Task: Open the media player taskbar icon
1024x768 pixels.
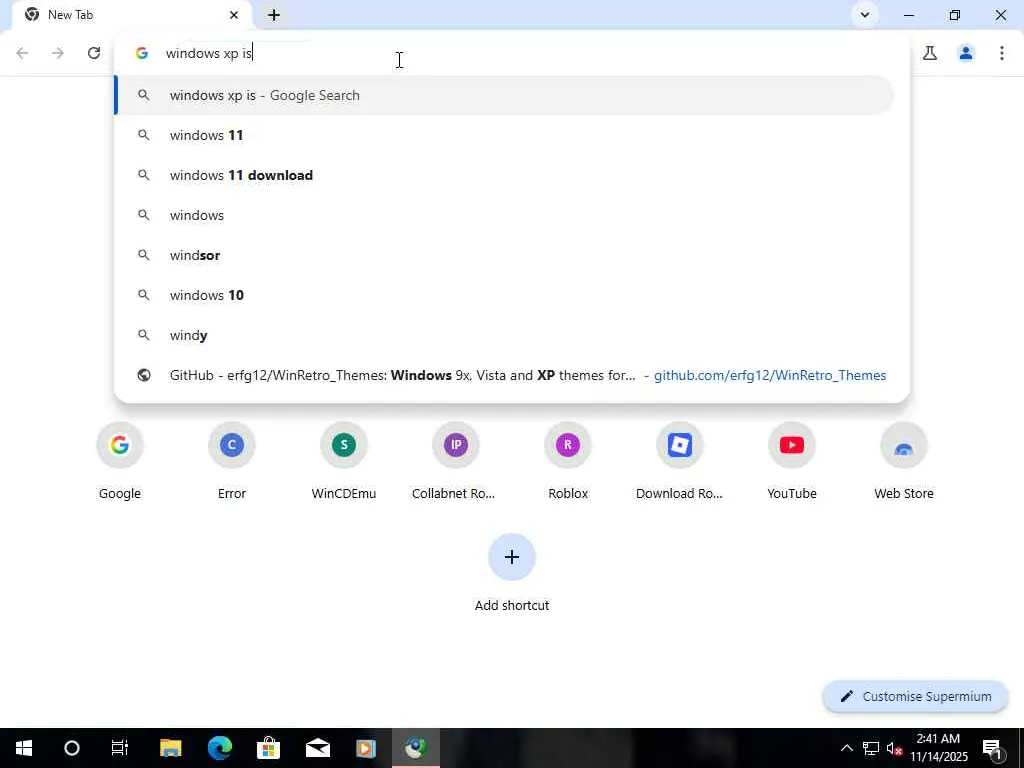Action: pyautogui.click(x=366, y=748)
